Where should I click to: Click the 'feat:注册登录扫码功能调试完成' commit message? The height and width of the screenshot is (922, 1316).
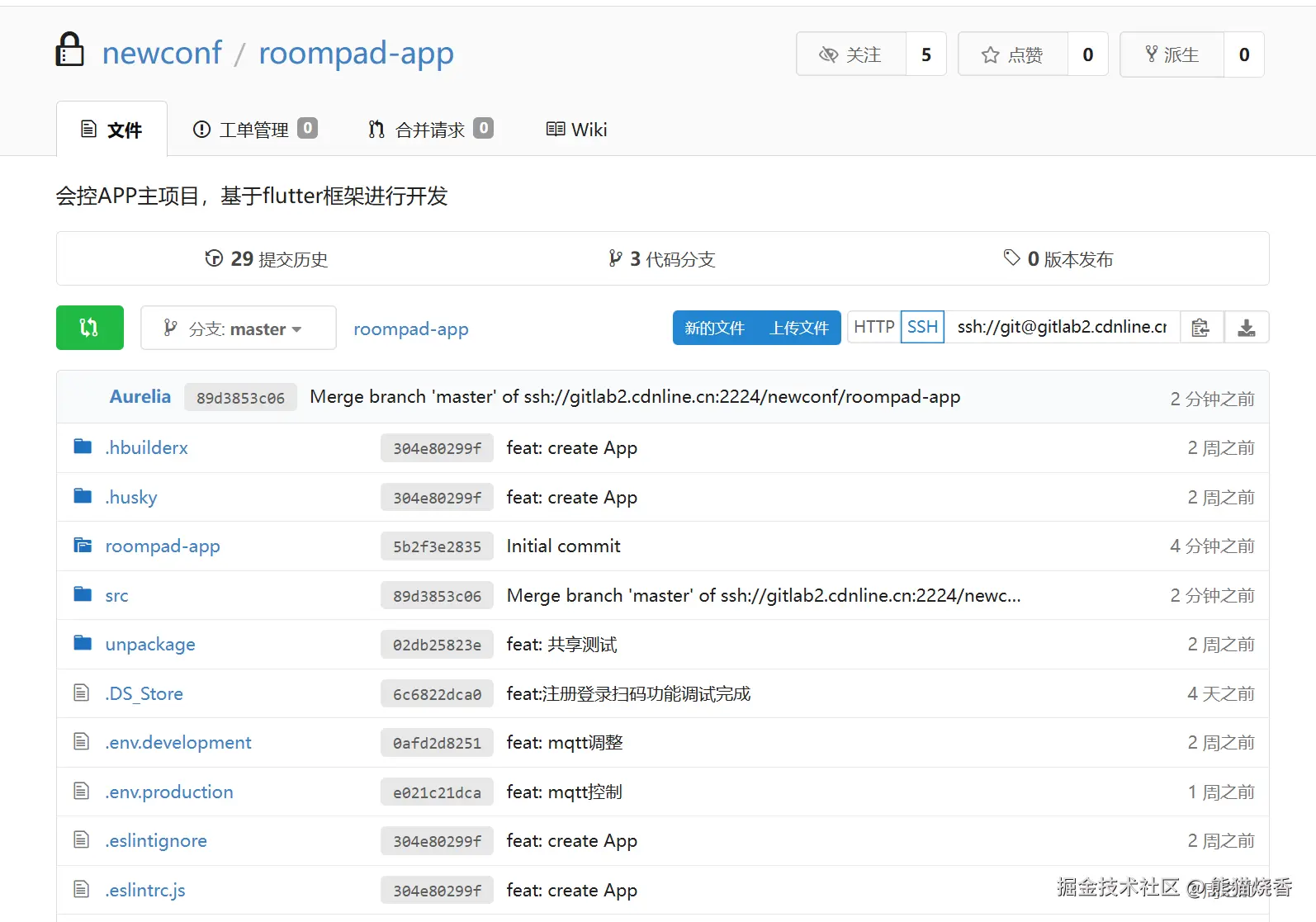(x=628, y=693)
